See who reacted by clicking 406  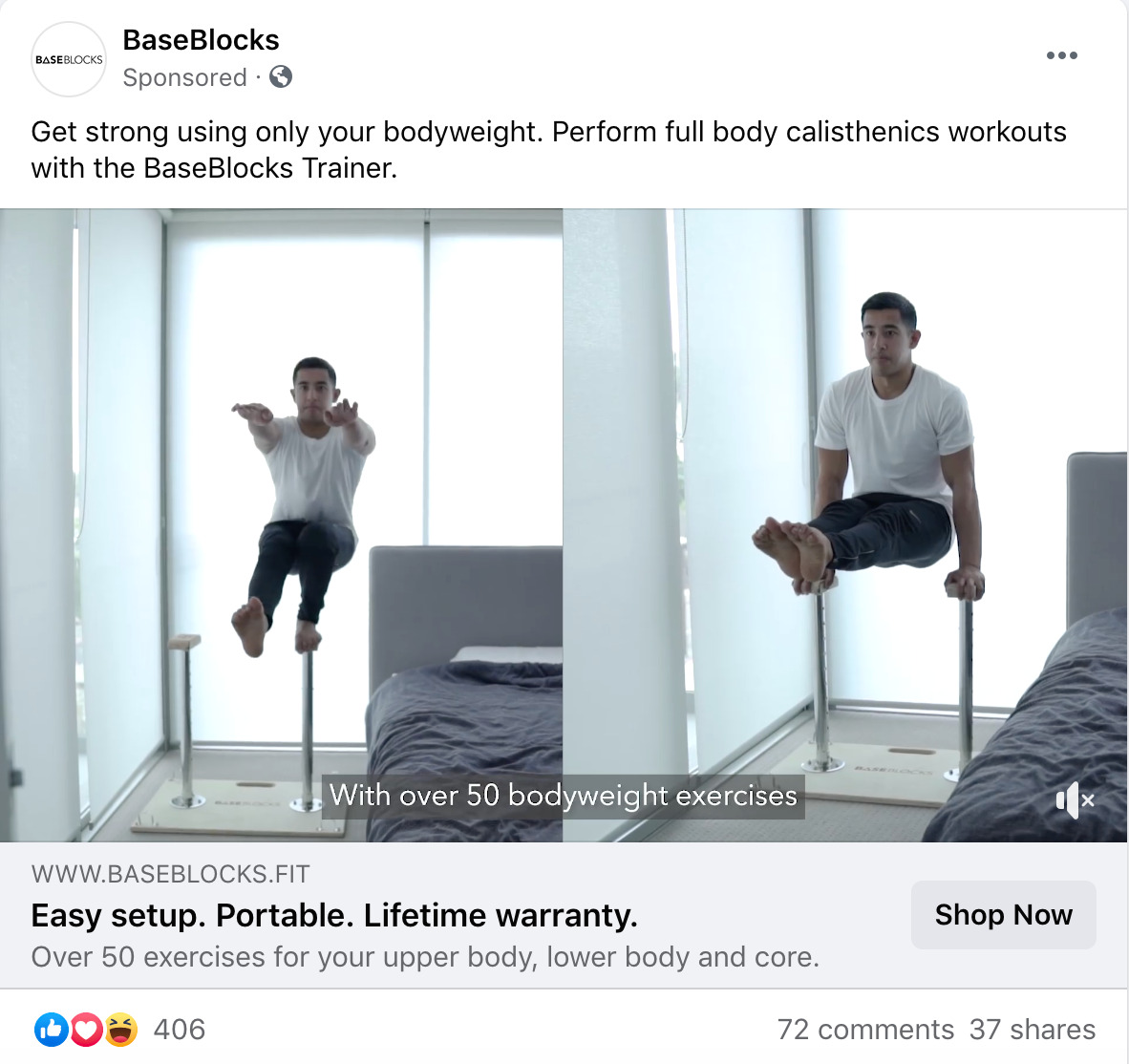182,1030
